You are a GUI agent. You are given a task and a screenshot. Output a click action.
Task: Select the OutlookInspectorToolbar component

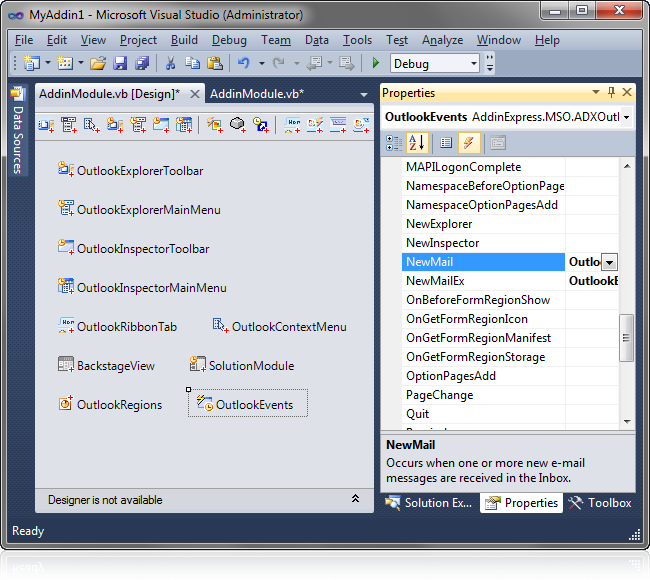tap(133, 248)
